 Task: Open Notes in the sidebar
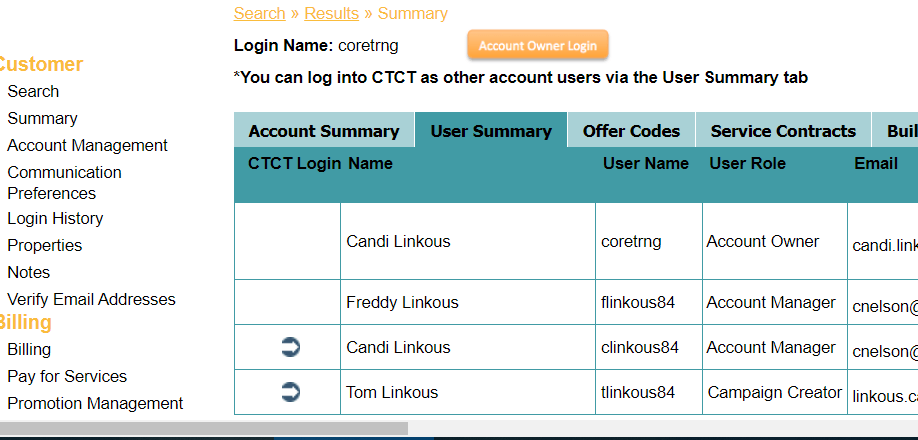[28, 272]
